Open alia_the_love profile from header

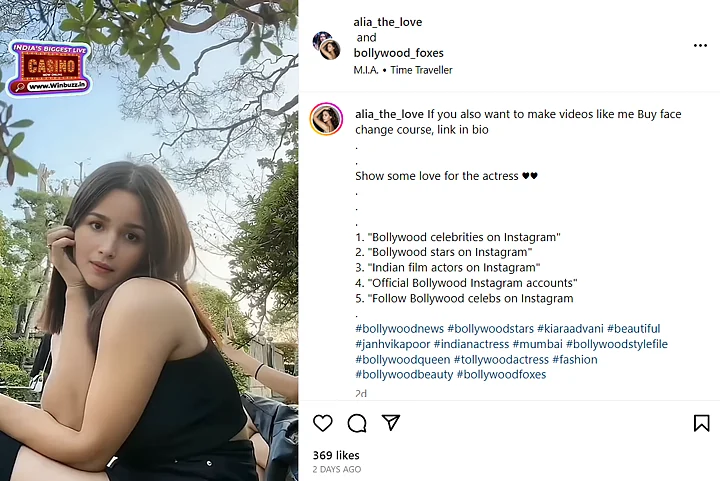[x=388, y=22]
